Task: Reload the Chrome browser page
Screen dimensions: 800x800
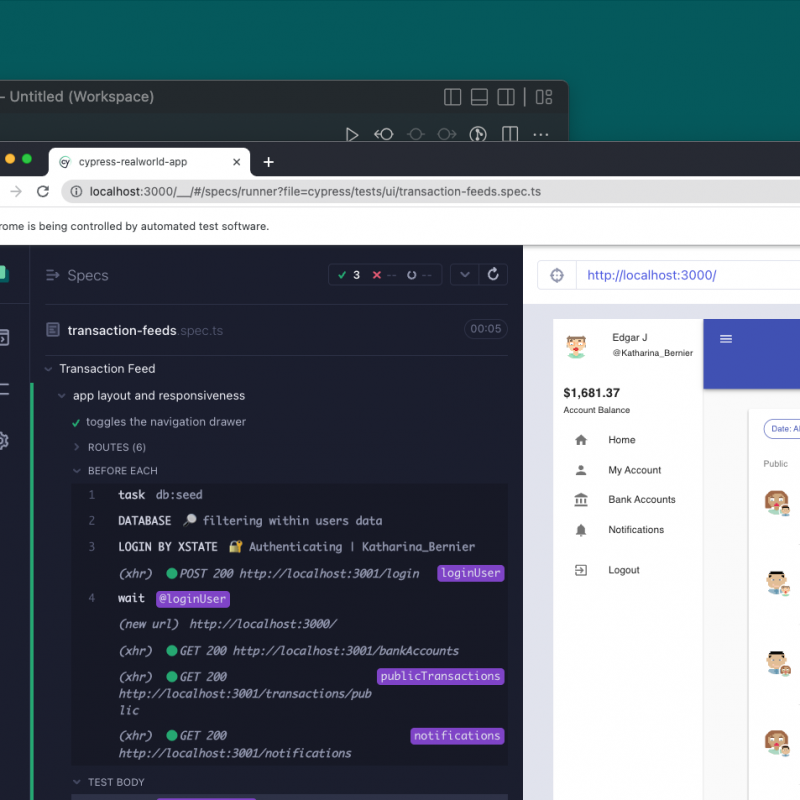Action: tap(43, 192)
